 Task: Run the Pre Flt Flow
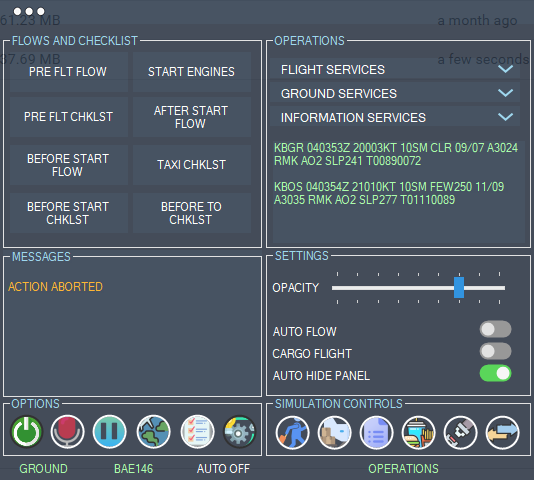[x=69, y=72]
